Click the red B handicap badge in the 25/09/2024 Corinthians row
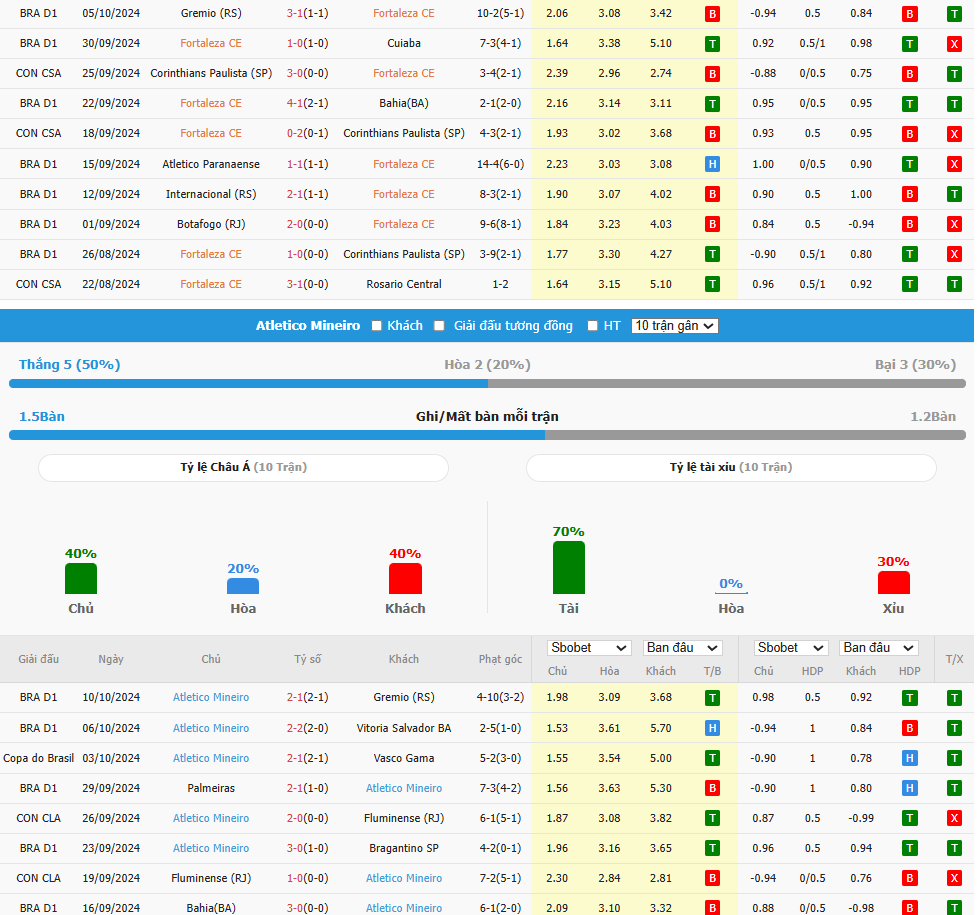Image resolution: width=977 pixels, height=915 pixels. 910,74
